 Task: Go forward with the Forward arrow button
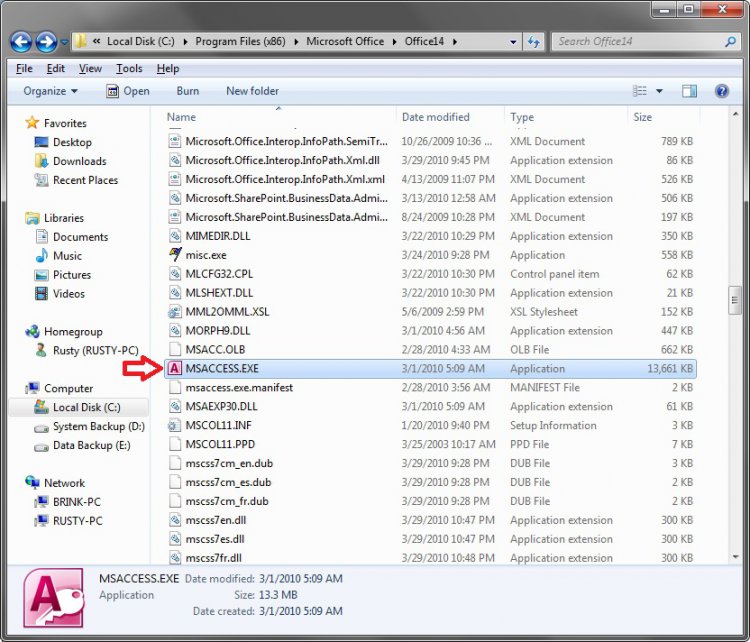pos(46,42)
